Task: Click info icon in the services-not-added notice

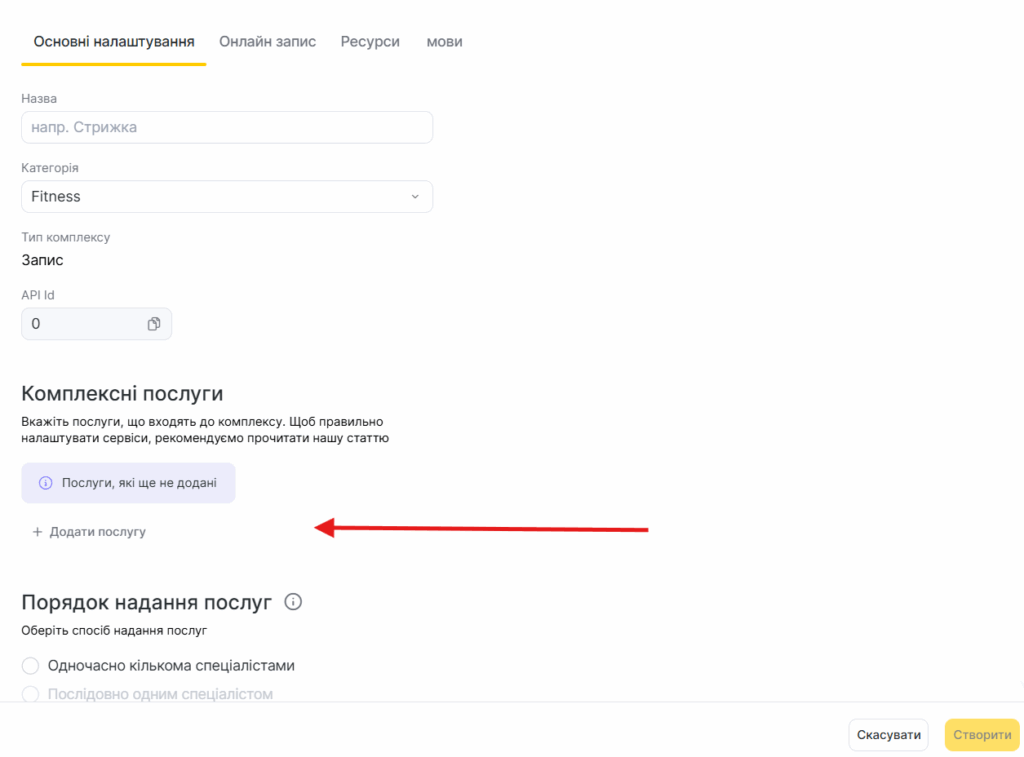Action: pos(45,483)
